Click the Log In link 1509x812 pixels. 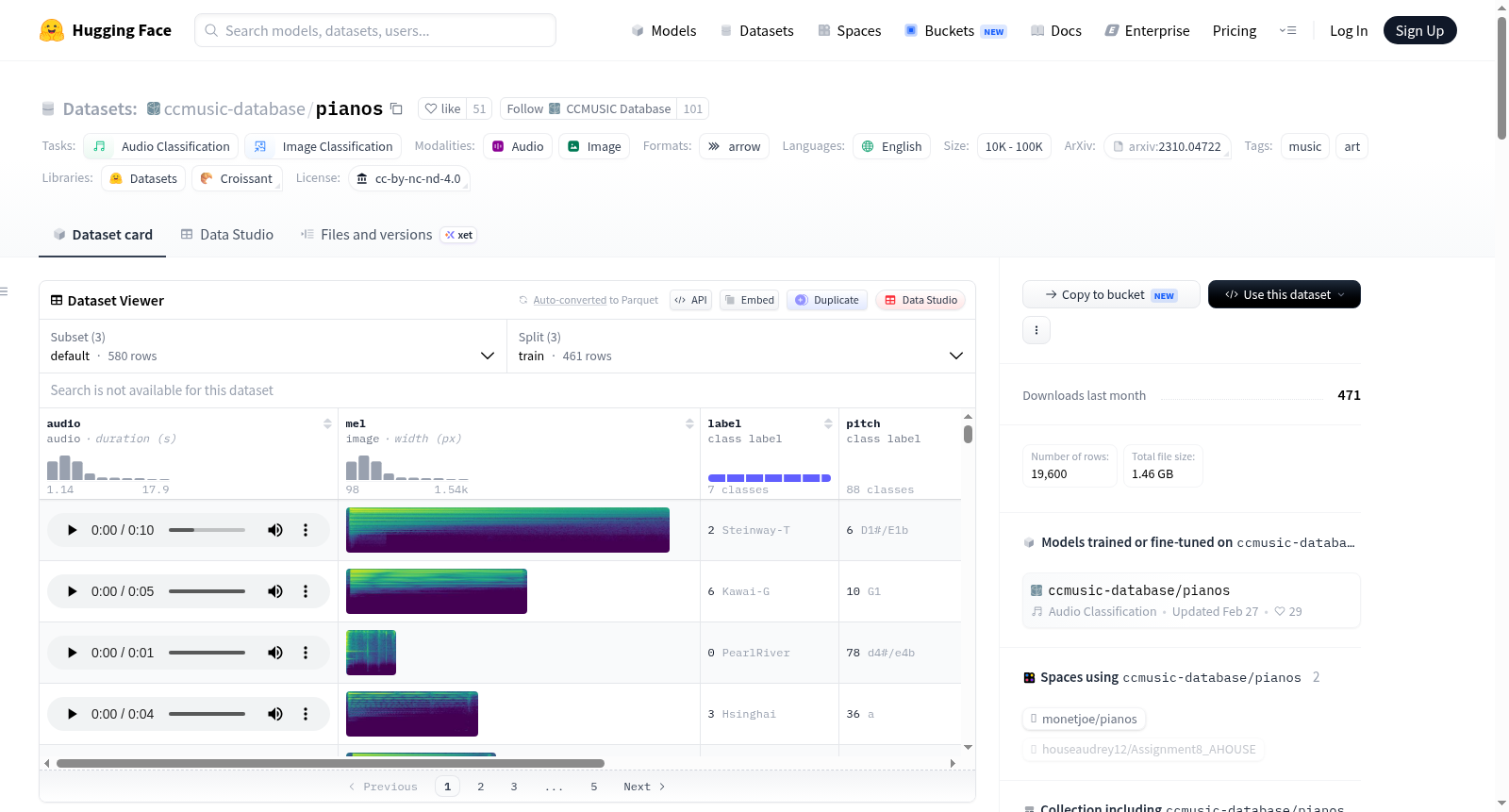[x=1349, y=30]
